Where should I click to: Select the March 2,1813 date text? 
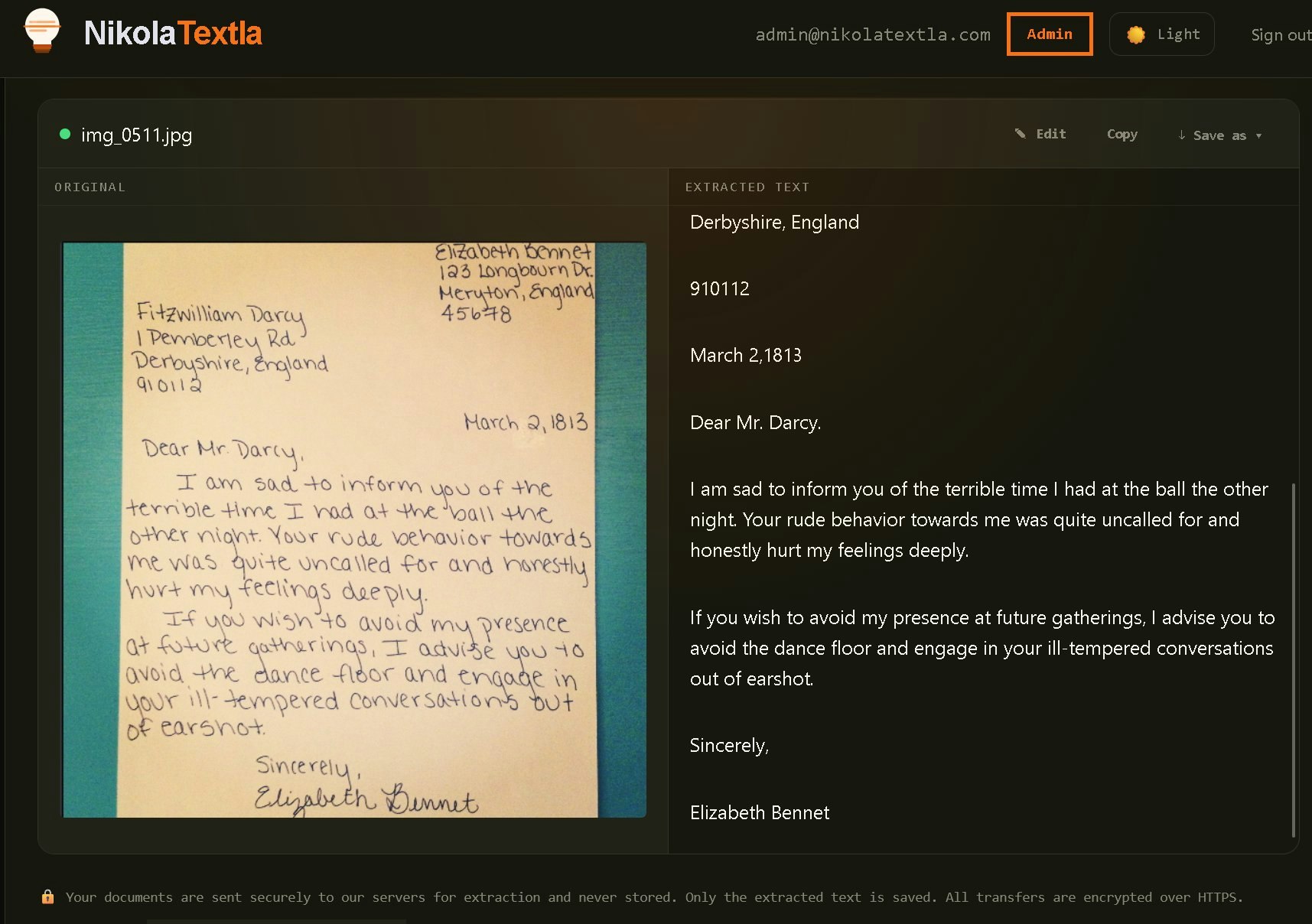[746, 355]
